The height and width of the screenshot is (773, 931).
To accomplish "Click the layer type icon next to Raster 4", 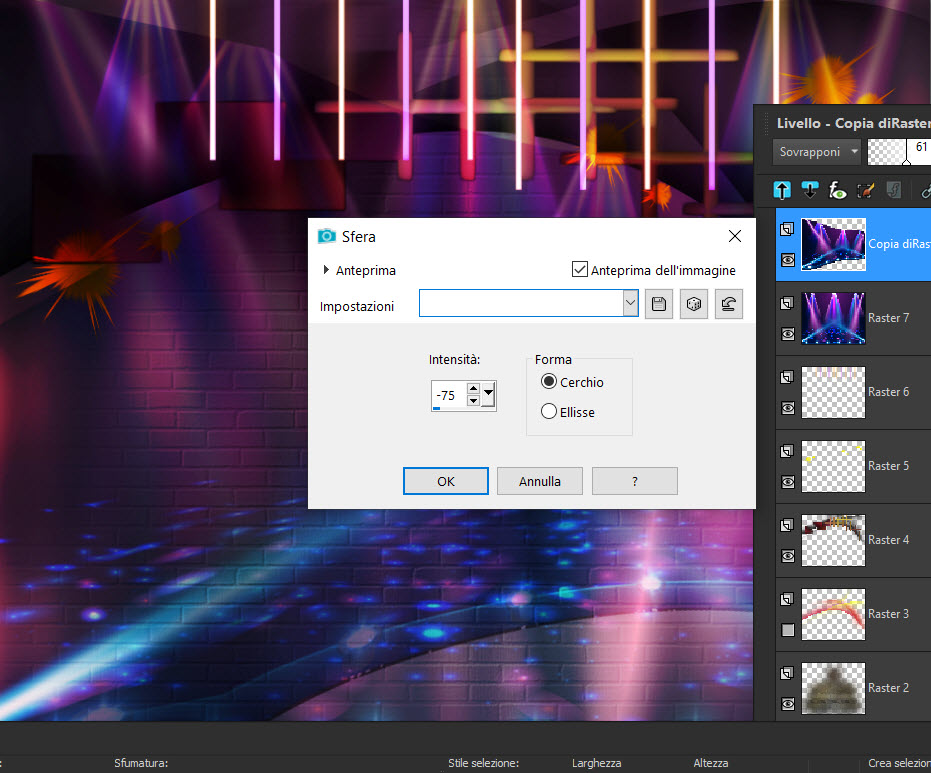I will tap(787, 525).
